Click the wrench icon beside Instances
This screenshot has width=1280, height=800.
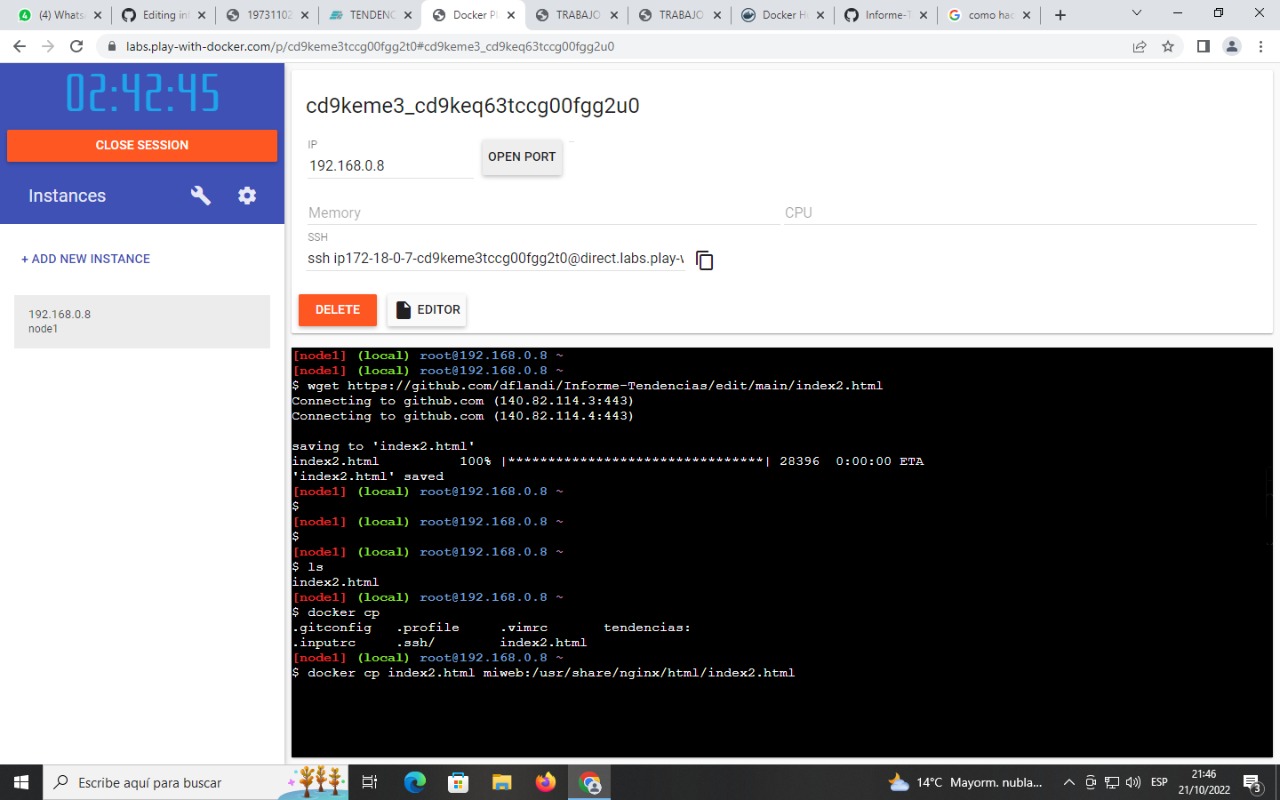[x=200, y=195]
